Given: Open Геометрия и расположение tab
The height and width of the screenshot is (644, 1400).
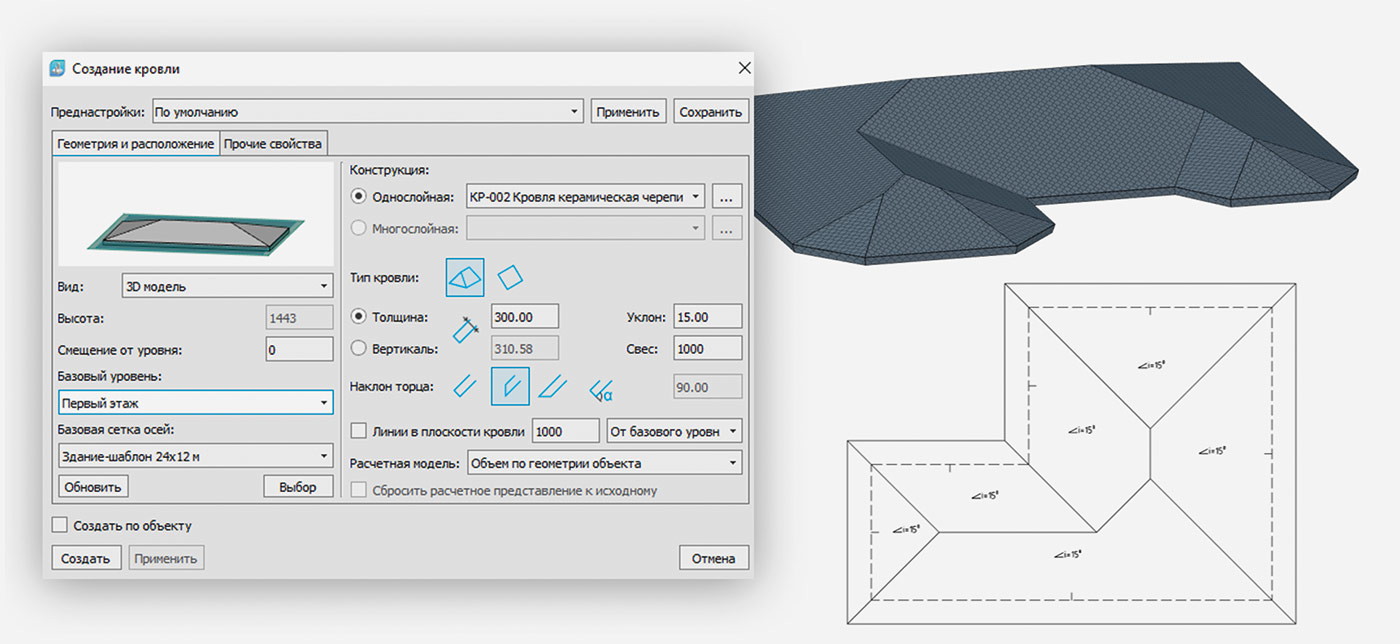Looking at the screenshot, I should click(x=135, y=144).
